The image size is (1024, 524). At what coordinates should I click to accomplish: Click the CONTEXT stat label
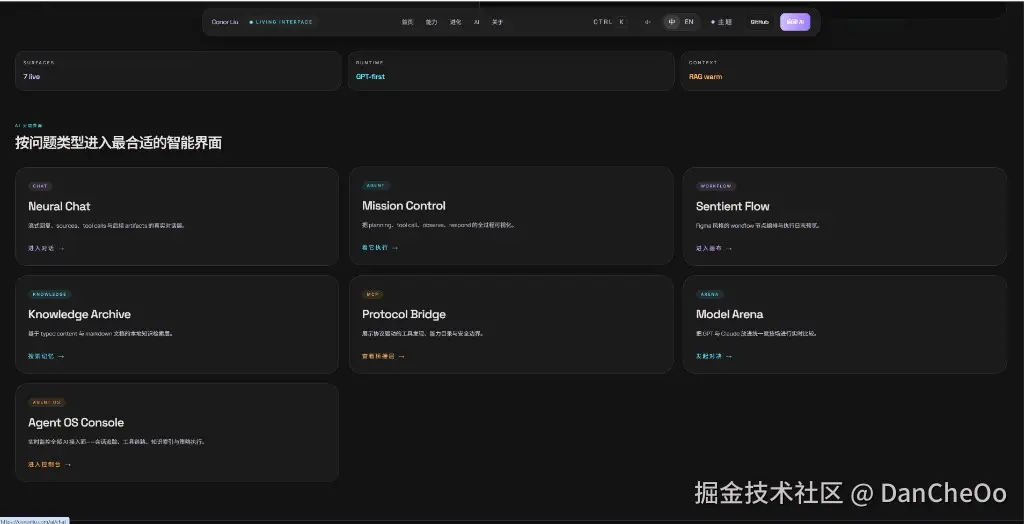[703, 63]
